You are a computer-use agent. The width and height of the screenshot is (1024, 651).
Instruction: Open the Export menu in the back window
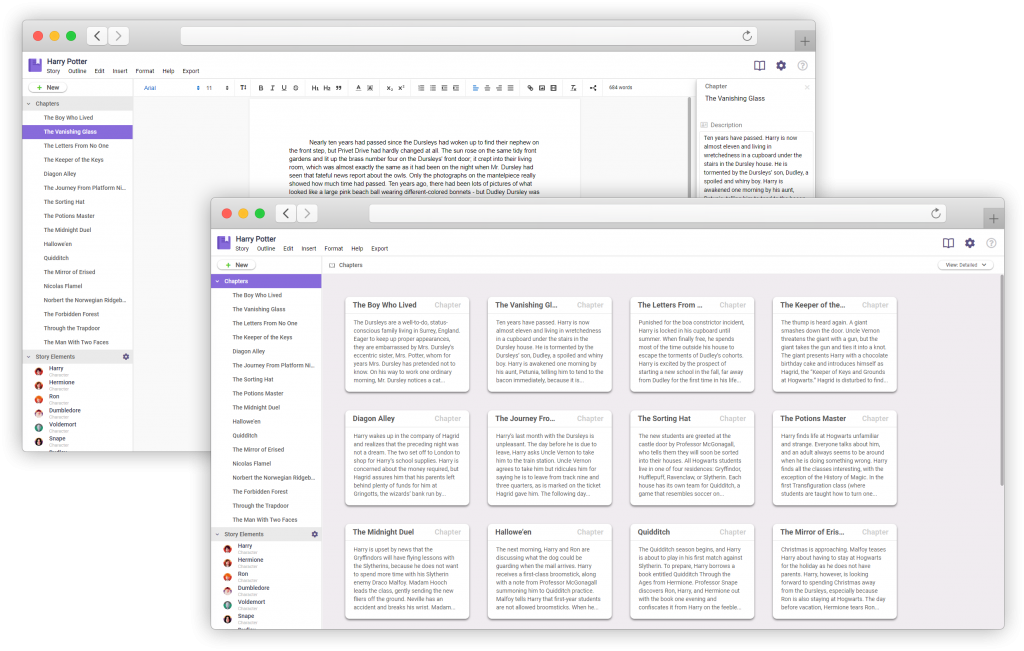pyautogui.click(x=191, y=71)
